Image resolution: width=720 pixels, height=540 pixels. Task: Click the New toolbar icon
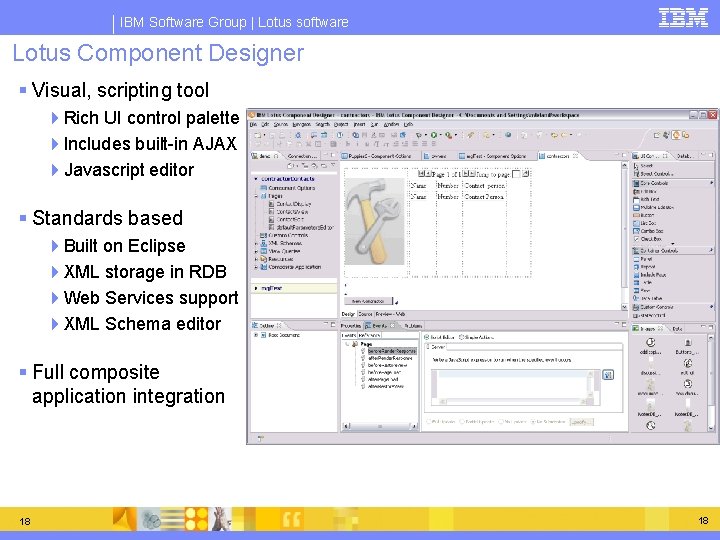tap(258, 135)
